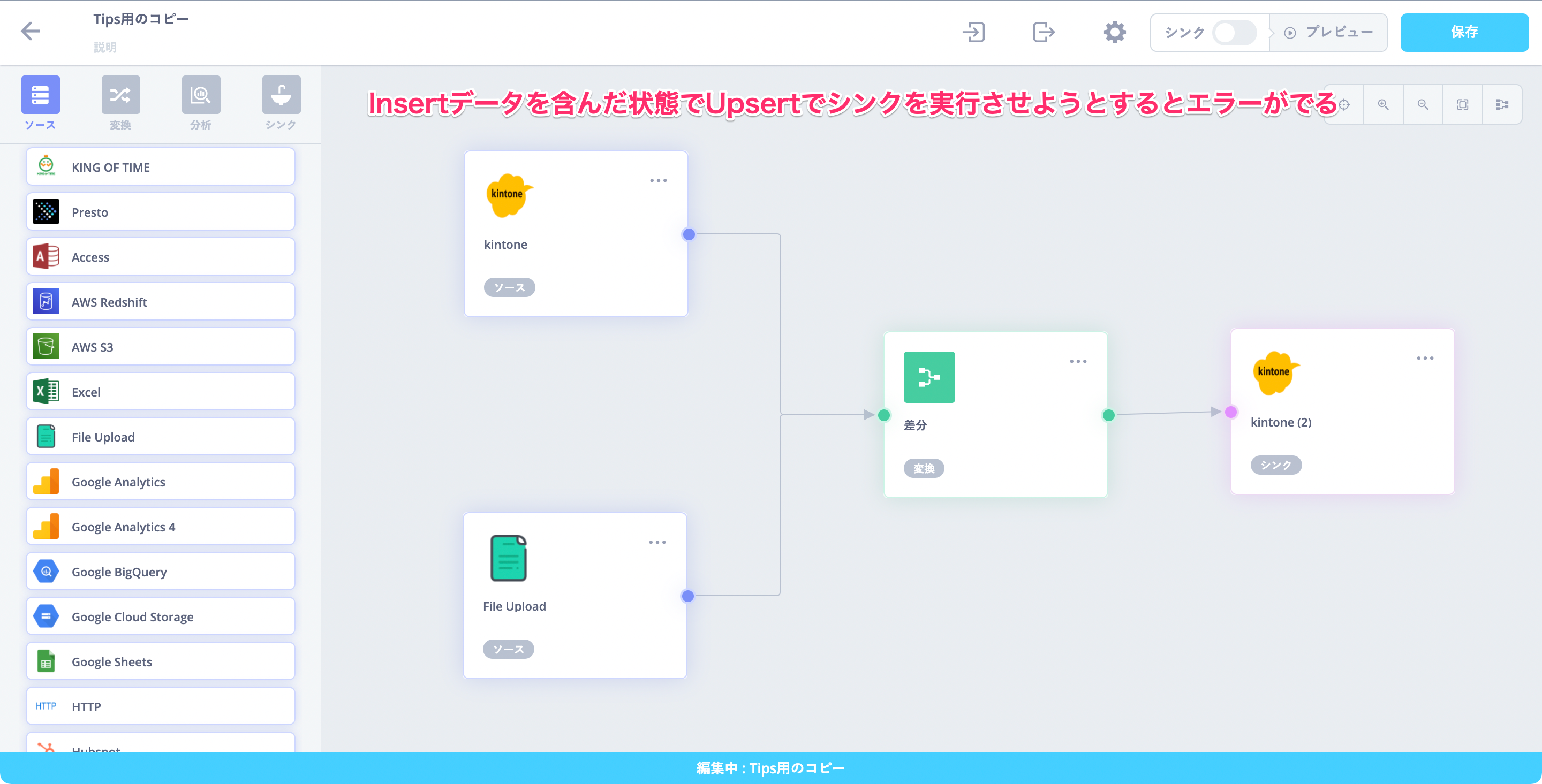Click the 変換 badge on 差分 node
This screenshot has width=1542, height=784.
(924, 469)
